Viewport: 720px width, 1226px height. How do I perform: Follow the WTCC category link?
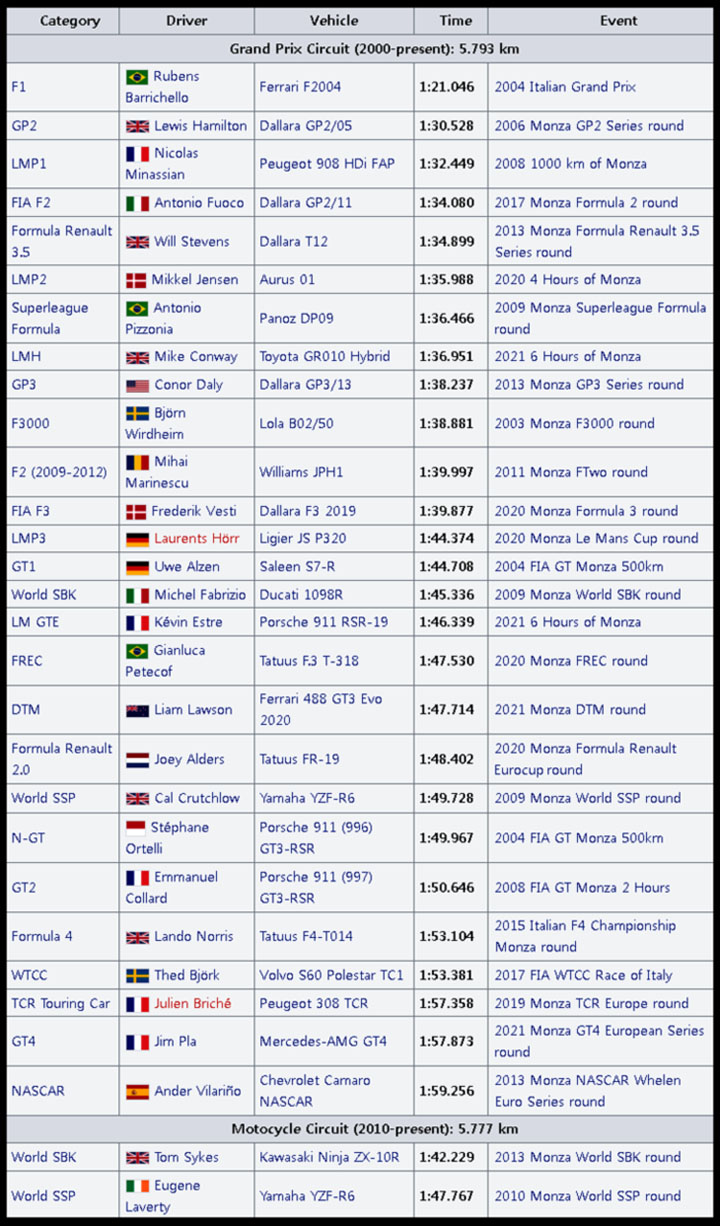point(30,976)
